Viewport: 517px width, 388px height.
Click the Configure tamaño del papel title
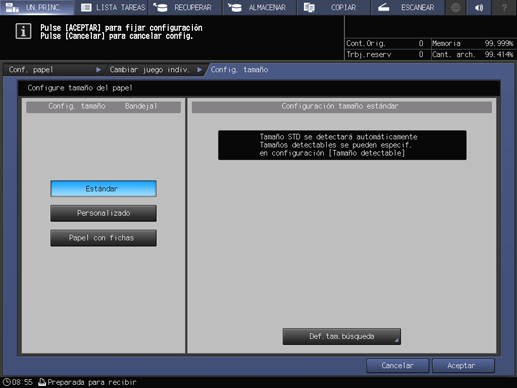(80, 88)
